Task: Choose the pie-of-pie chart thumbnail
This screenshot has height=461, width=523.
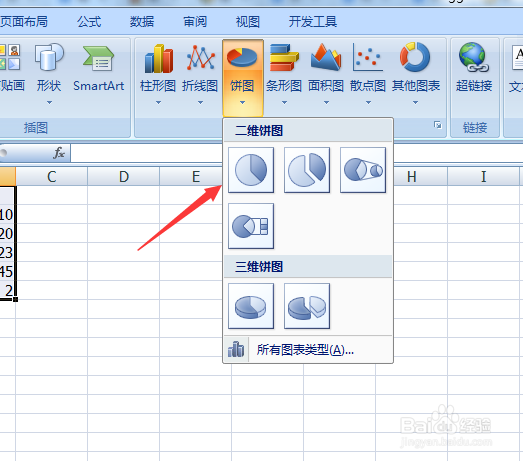Action: (363, 170)
